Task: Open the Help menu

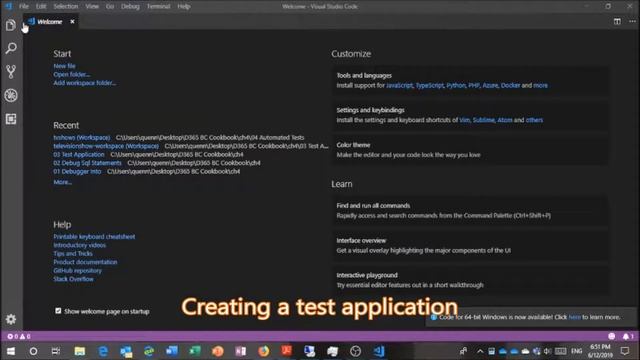Action: pos(184,7)
